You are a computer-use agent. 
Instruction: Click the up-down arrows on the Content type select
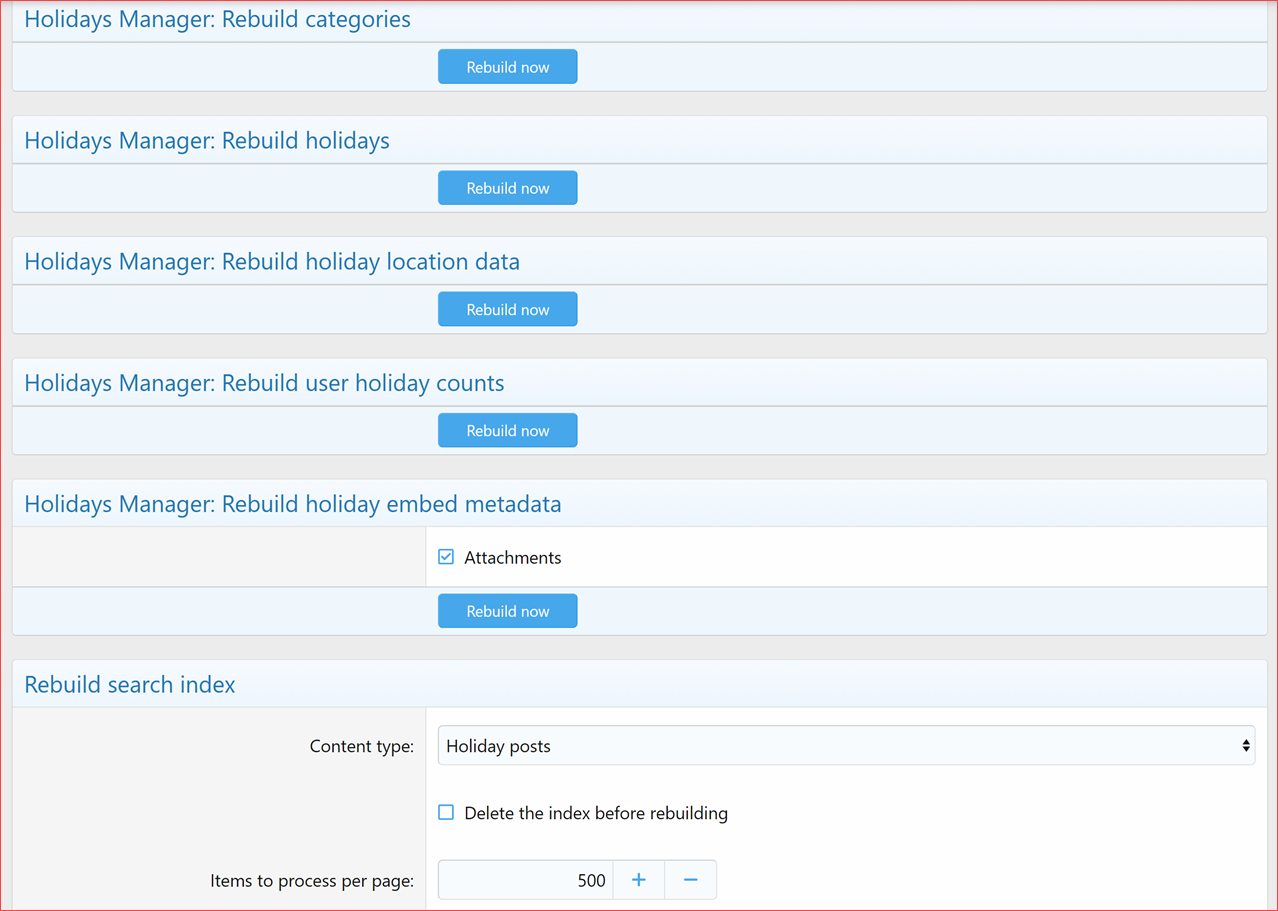(x=1246, y=745)
